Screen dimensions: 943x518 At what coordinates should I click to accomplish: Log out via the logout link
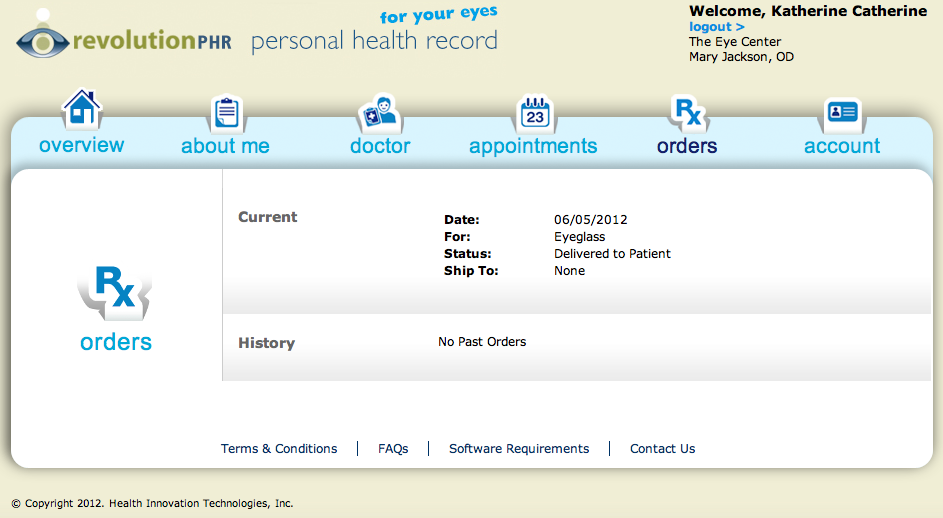[717, 27]
